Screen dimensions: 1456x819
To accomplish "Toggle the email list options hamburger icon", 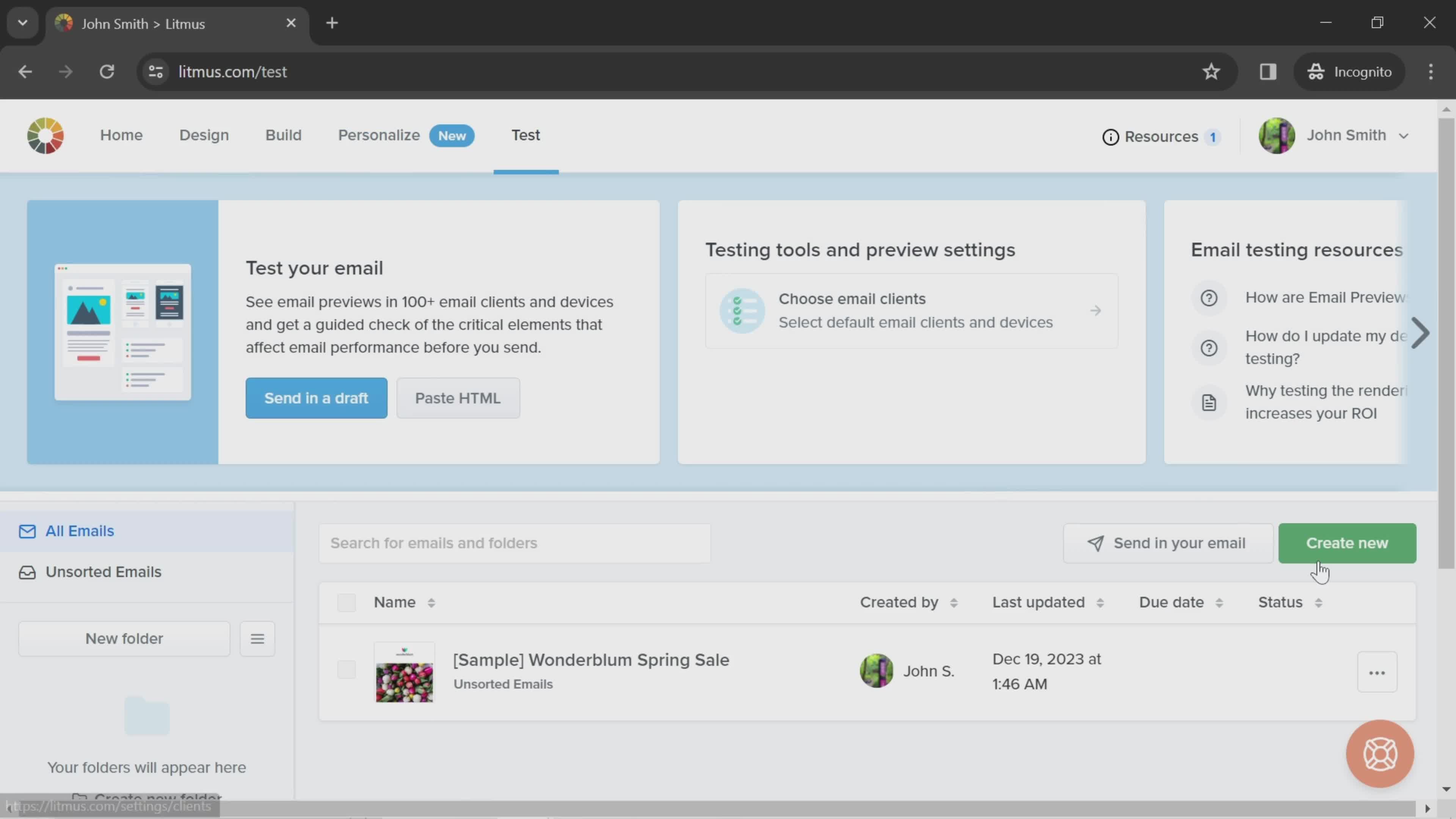I will 258,638.
